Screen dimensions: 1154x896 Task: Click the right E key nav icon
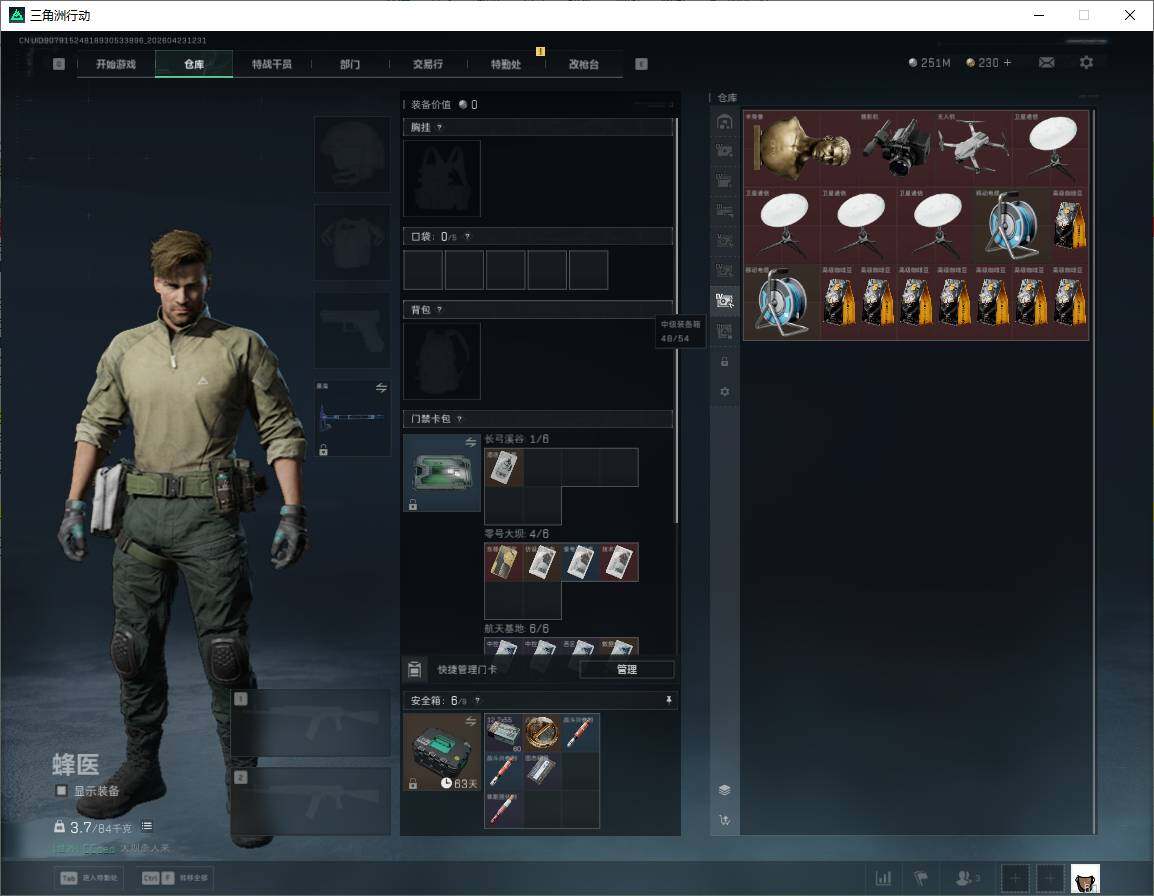tap(641, 64)
